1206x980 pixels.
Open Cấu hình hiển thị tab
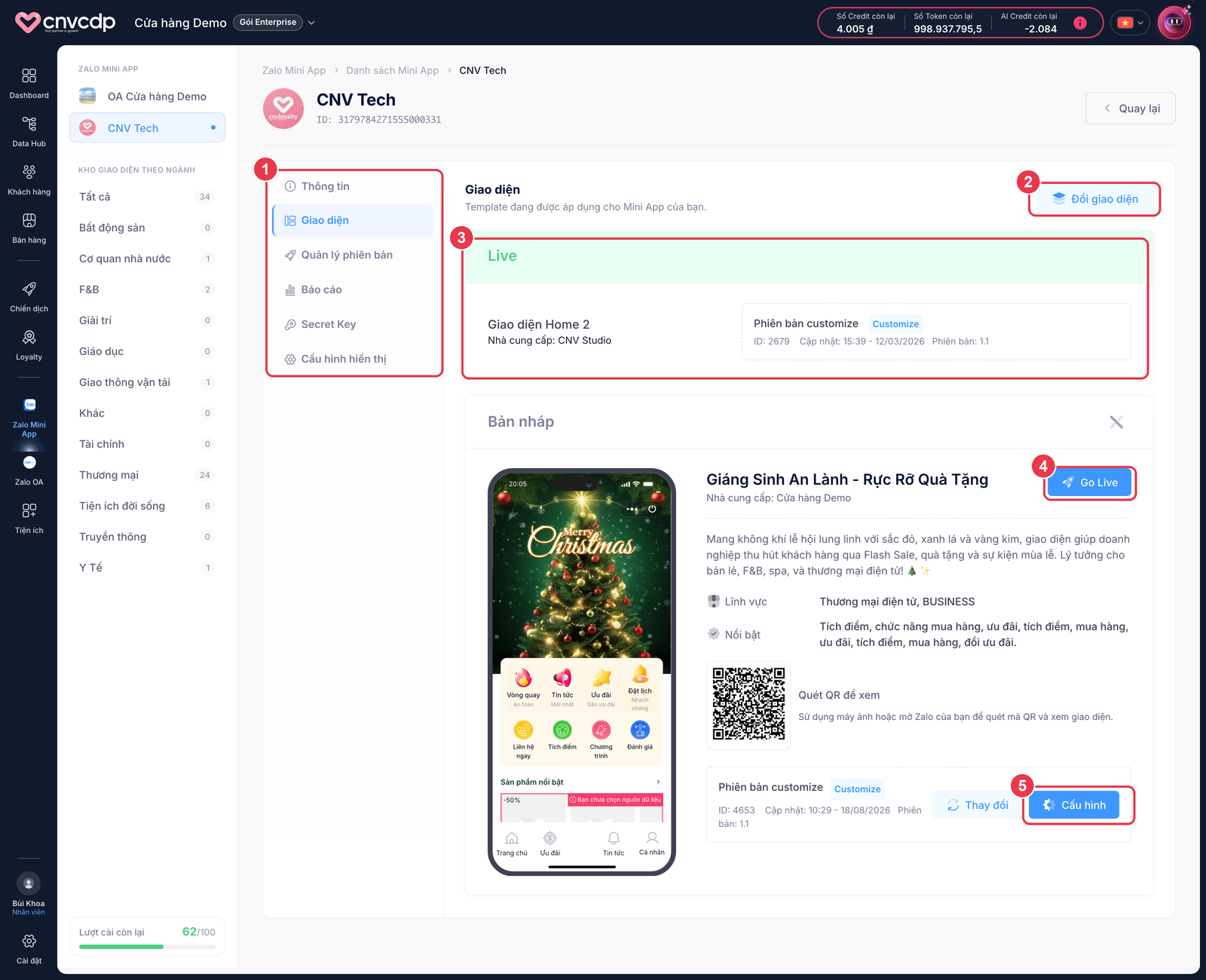click(354, 359)
